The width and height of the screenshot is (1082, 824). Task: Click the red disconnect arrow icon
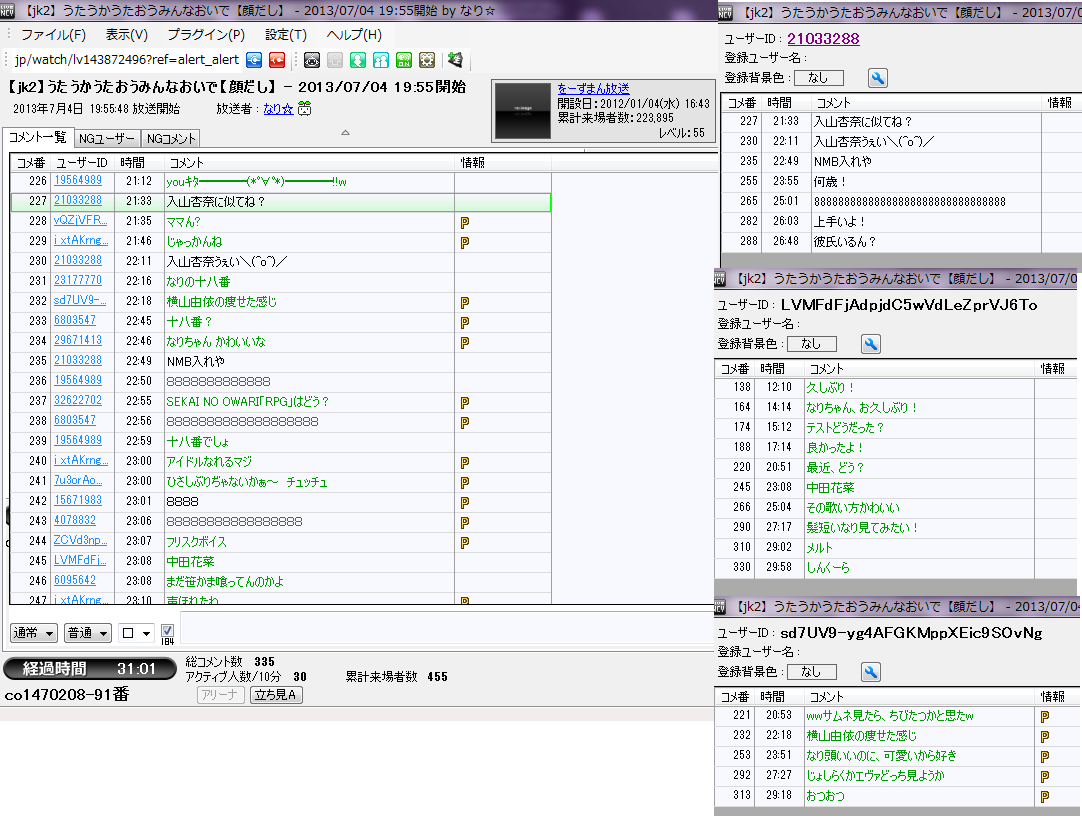pyautogui.click(x=277, y=60)
